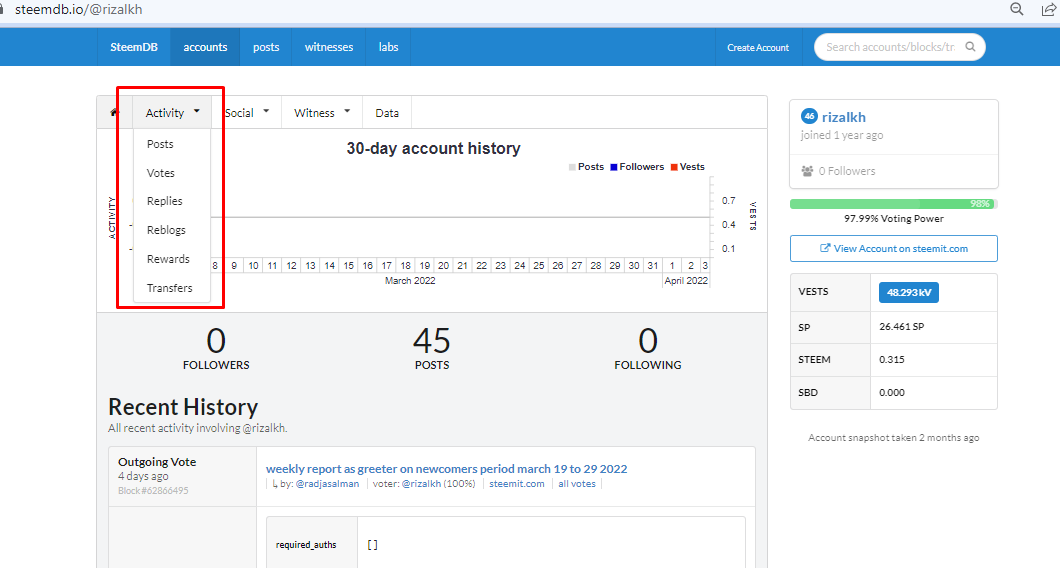
Task: Click Outgoing Vote entry label
Action: click(x=157, y=462)
